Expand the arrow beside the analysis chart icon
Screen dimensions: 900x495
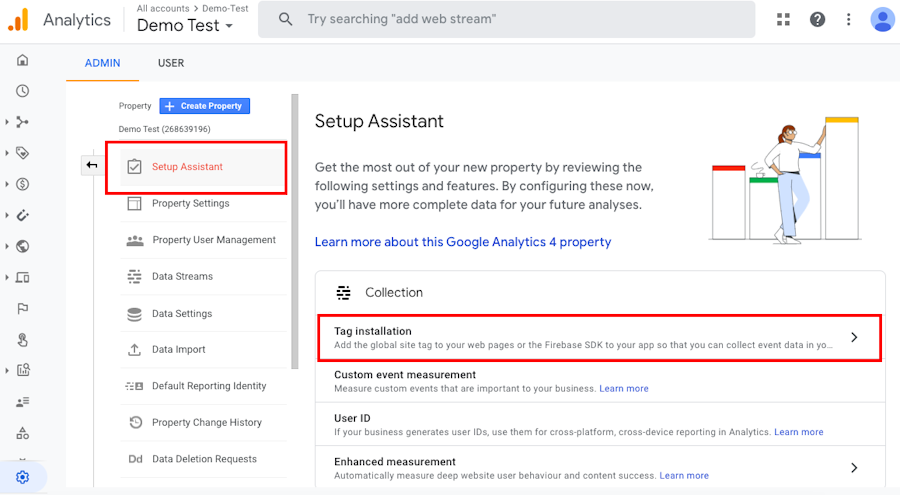pyautogui.click(x=6, y=370)
